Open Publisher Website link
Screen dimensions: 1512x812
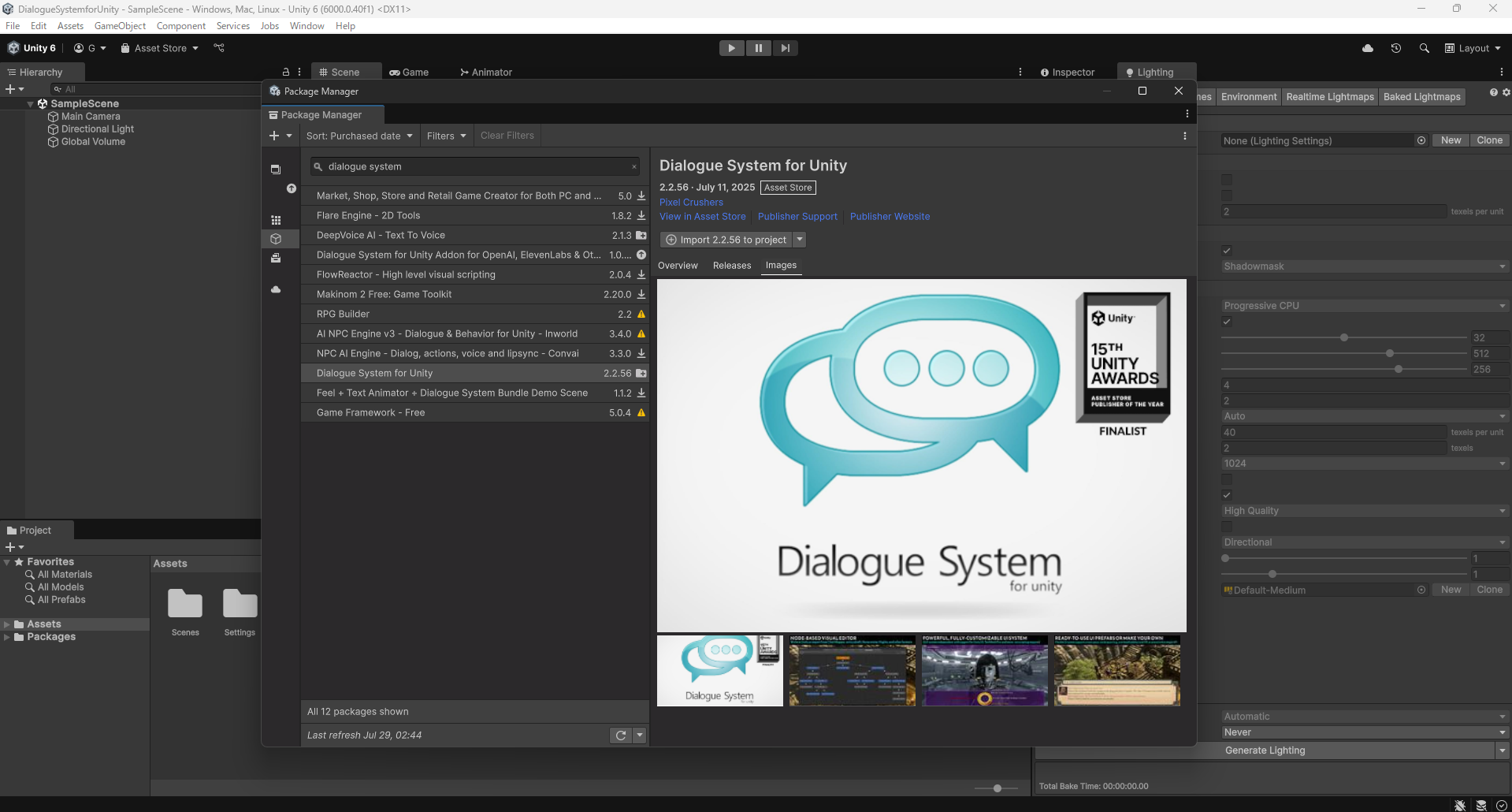click(890, 216)
